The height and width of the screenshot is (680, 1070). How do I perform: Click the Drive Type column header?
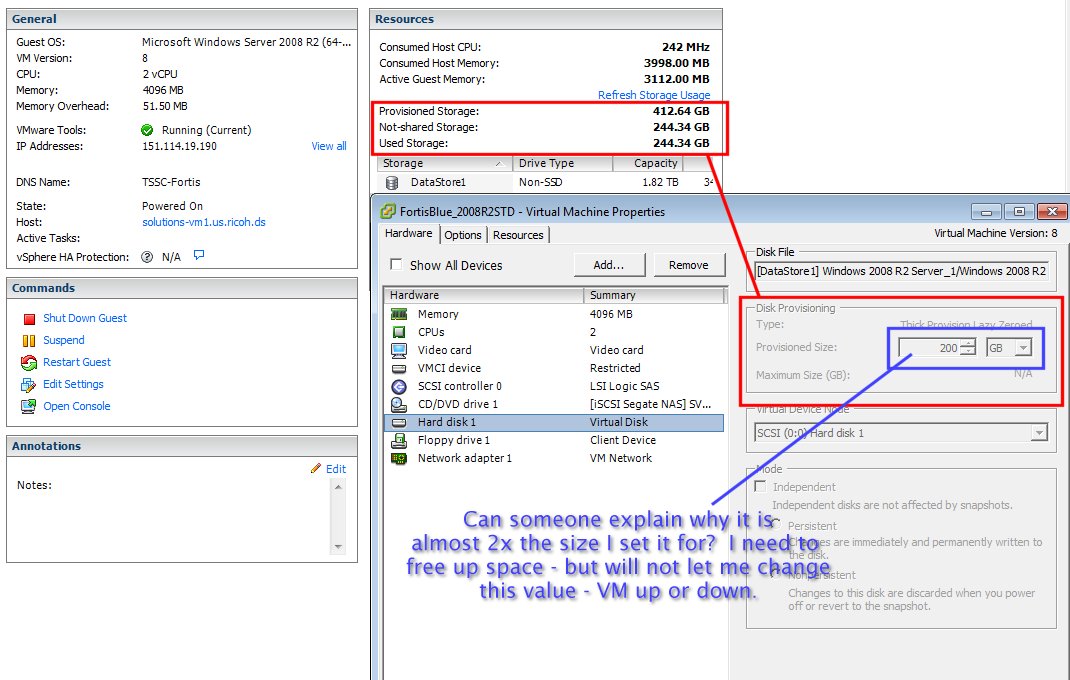pos(562,164)
